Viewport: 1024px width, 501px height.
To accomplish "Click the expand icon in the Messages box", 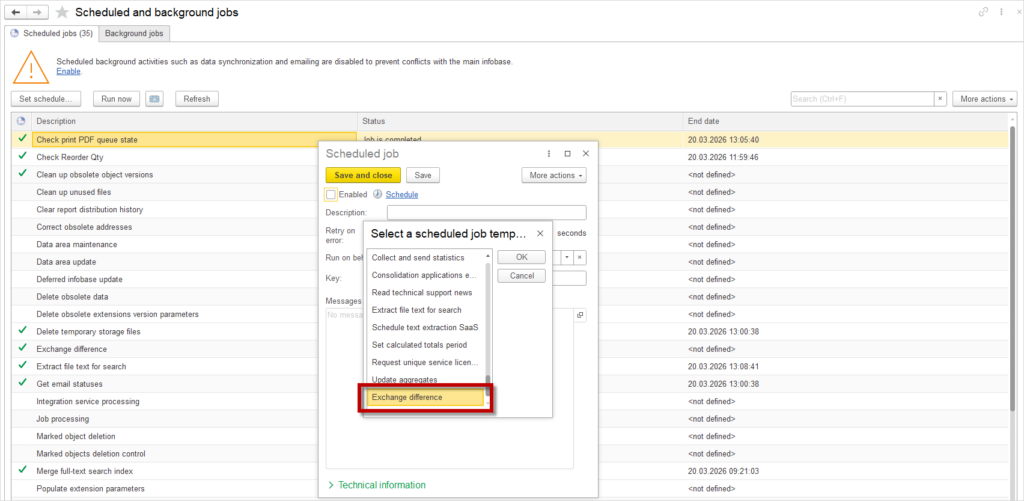I will pos(580,315).
